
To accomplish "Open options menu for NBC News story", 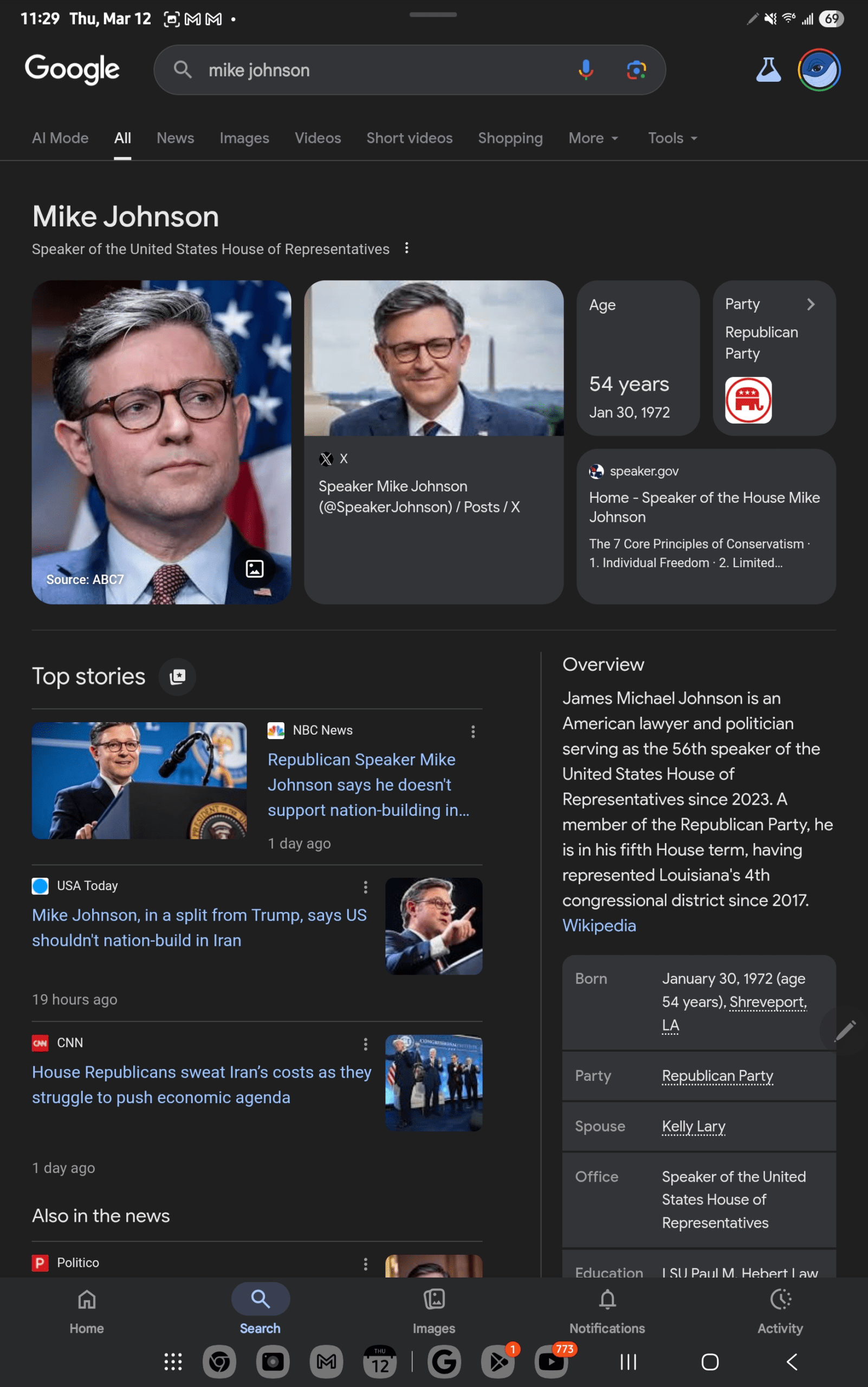I will point(473,731).
